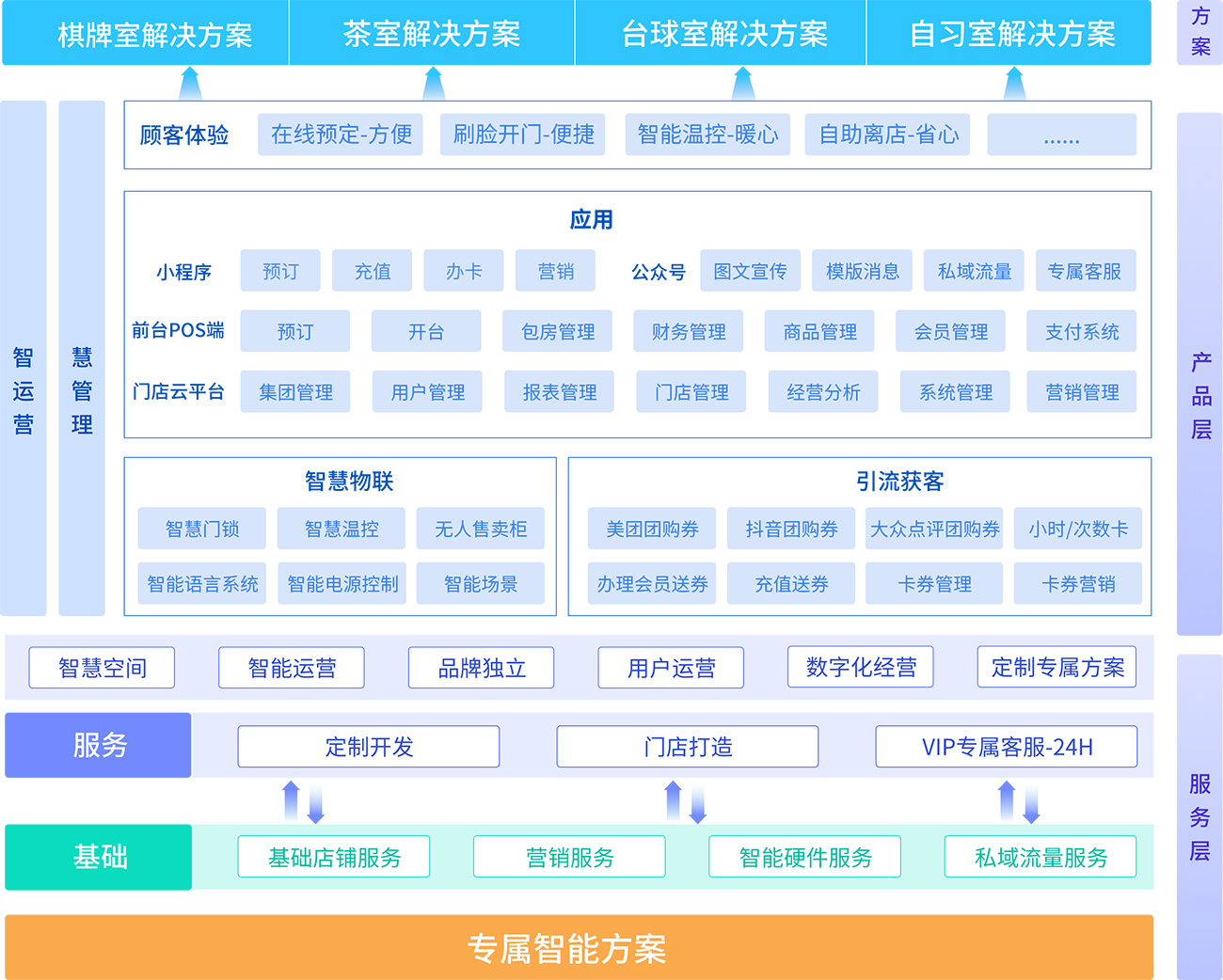The width and height of the screenshot is (1223, 980).
Task: Click the 经营分析 box
Action: click(823, 391)
